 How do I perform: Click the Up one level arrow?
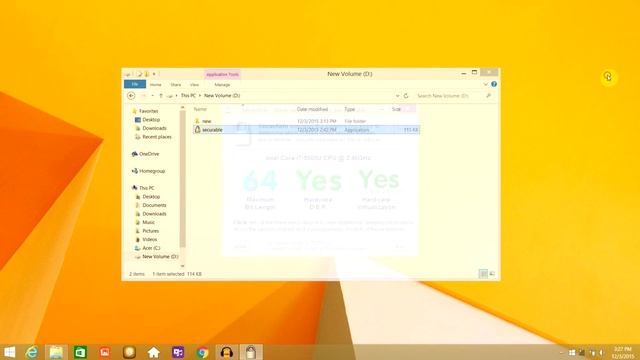pos(161,96)
